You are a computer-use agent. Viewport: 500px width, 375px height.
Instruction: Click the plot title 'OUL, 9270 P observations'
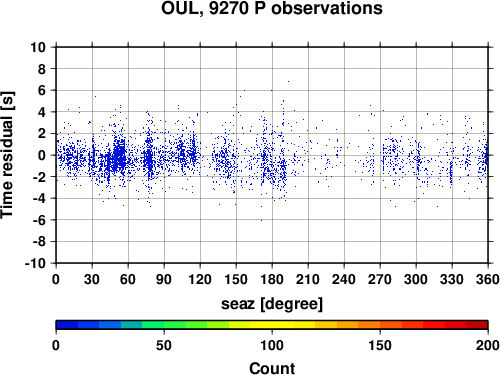click(272, 8)
